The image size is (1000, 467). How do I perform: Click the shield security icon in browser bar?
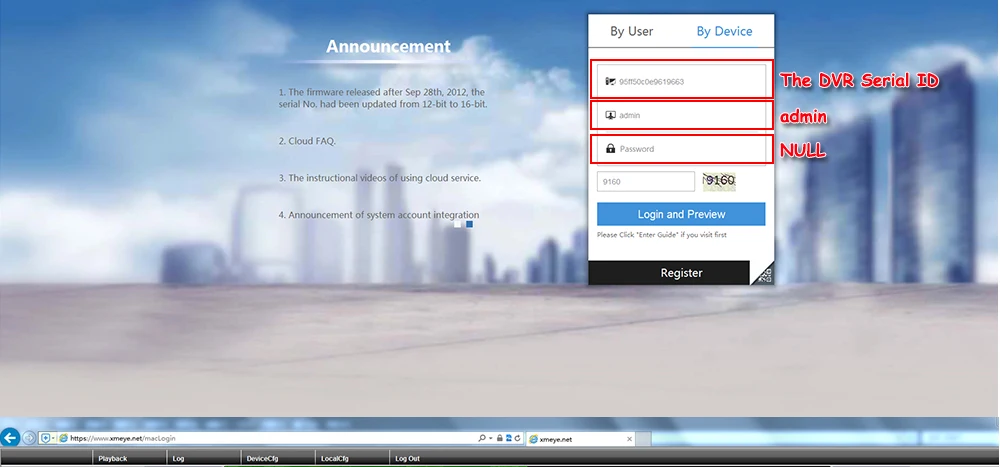coord(45,438)
